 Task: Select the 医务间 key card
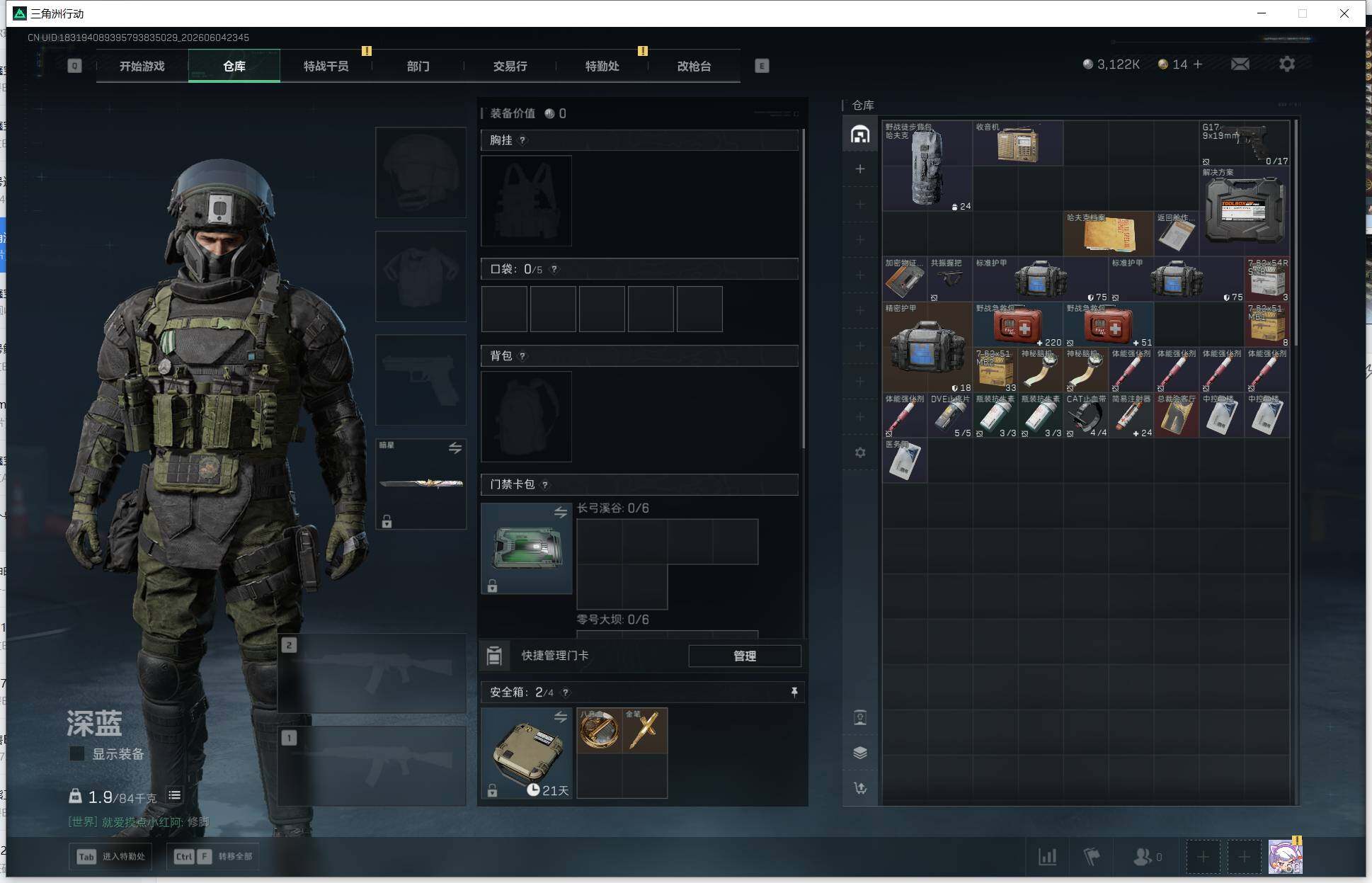905,460
